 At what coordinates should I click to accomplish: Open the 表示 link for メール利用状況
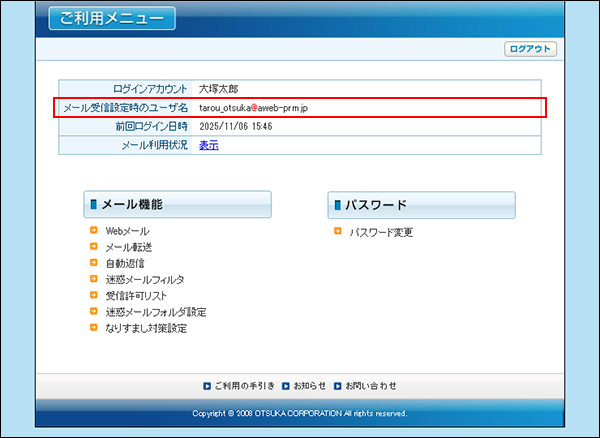pyautogui.click(x=208, y=145)
